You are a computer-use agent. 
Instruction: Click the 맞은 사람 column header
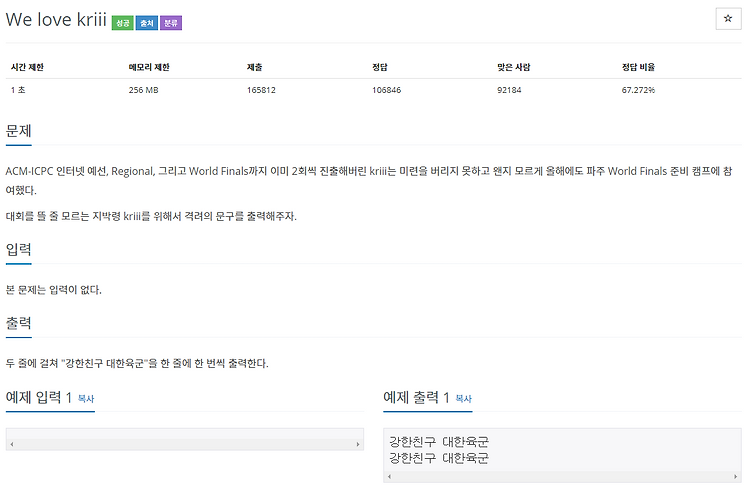click(x=514, y=67)
